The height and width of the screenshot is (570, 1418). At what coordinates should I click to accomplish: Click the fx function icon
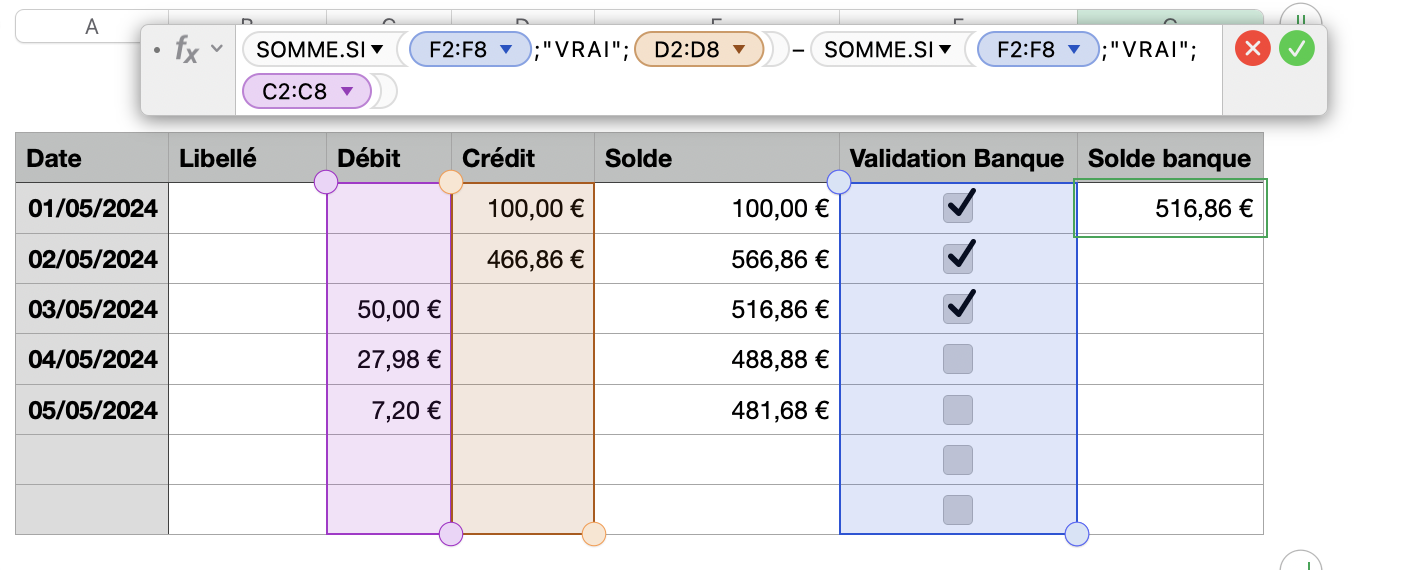pos(186,49)
